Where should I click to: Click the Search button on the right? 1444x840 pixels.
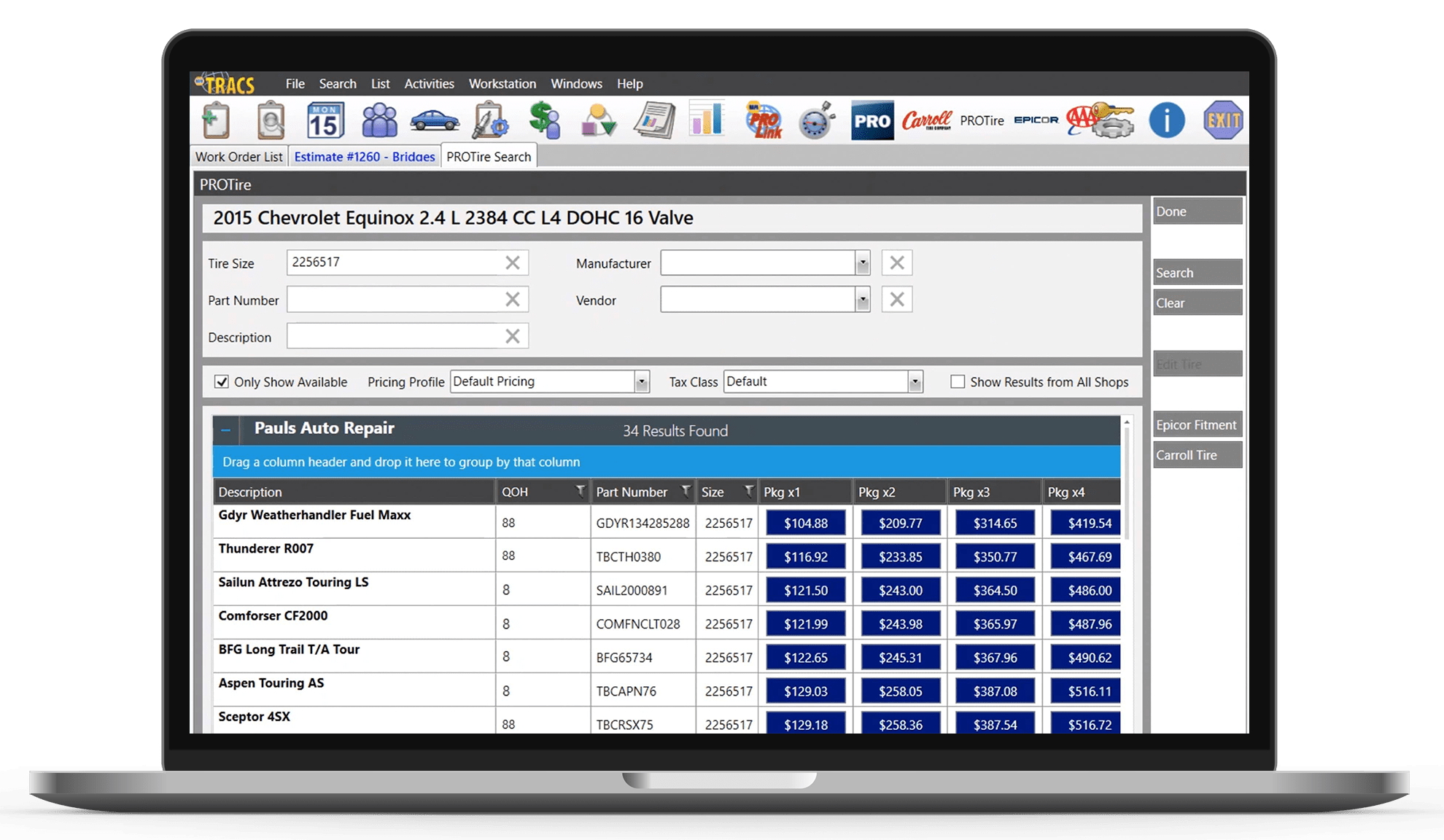tap(1197, 273)
